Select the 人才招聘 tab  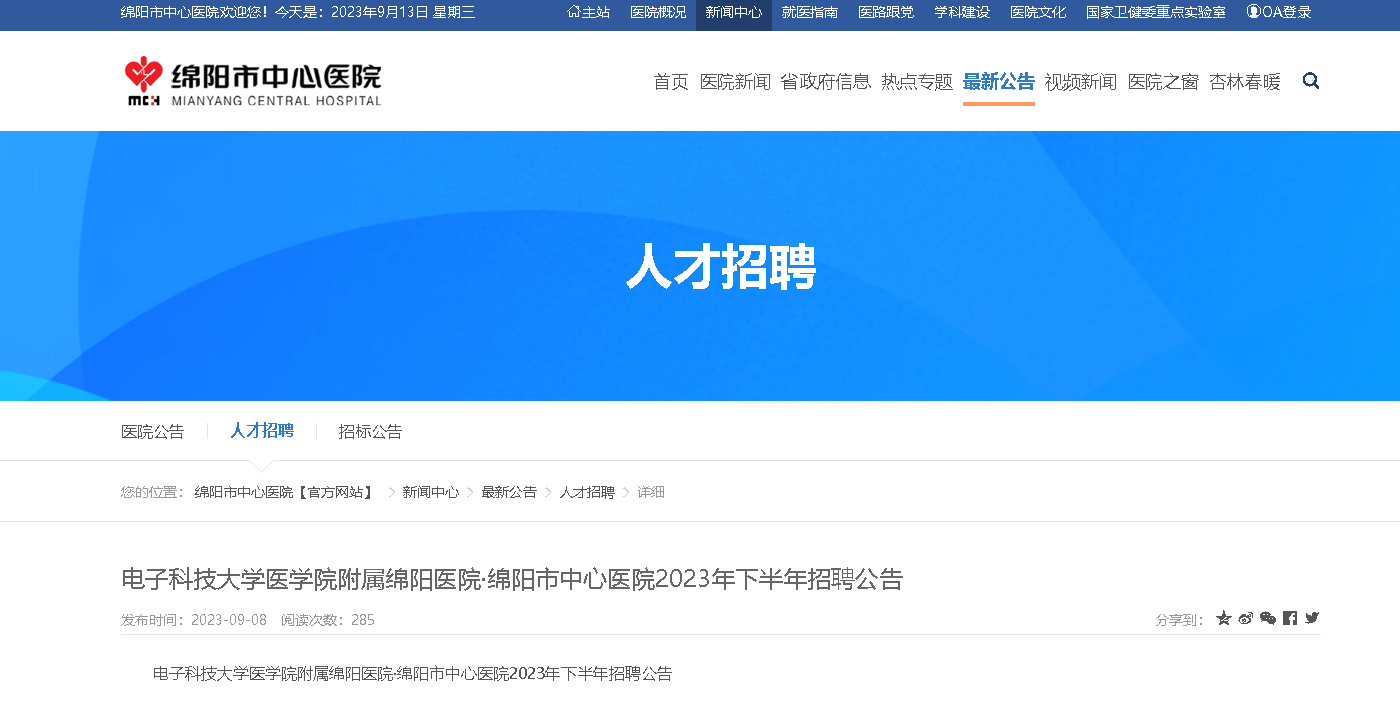pos(262,431)
